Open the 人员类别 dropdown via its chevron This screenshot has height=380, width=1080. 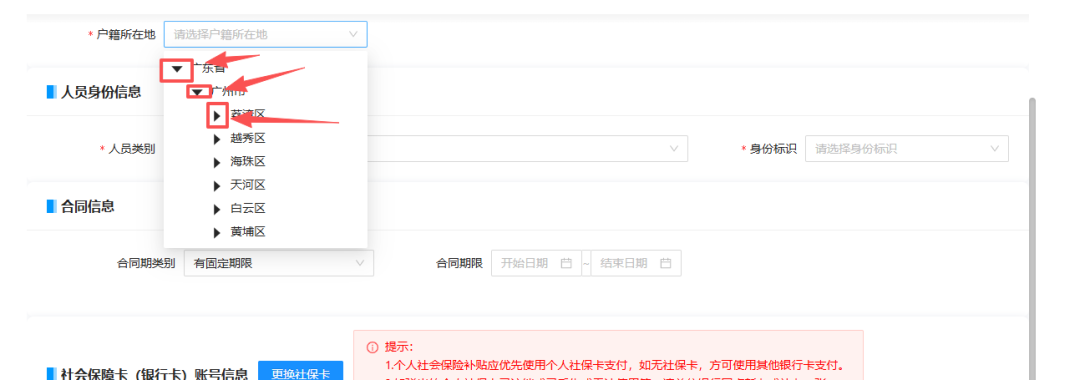pos(673,149)
